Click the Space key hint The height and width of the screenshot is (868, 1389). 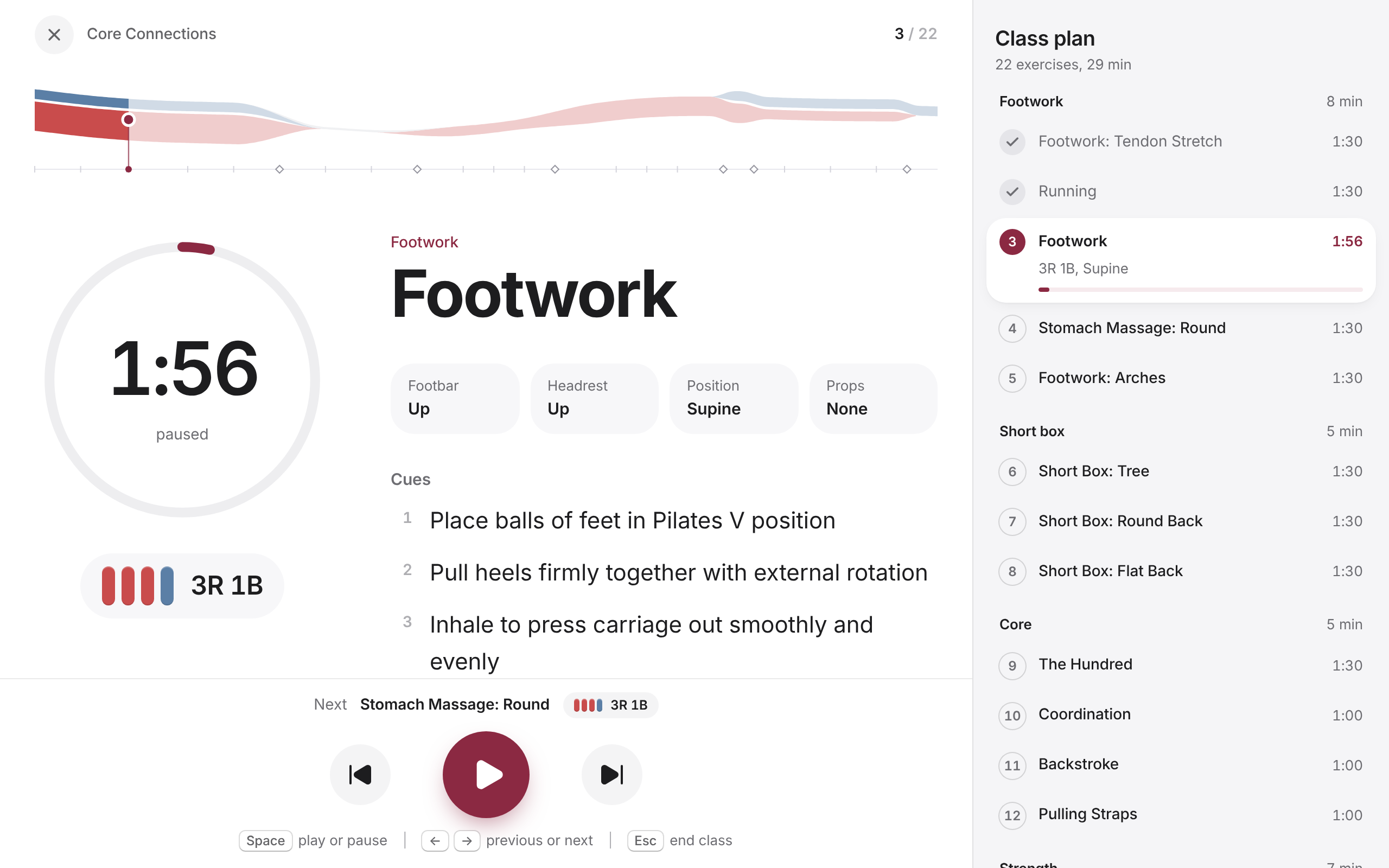point(265,841)
